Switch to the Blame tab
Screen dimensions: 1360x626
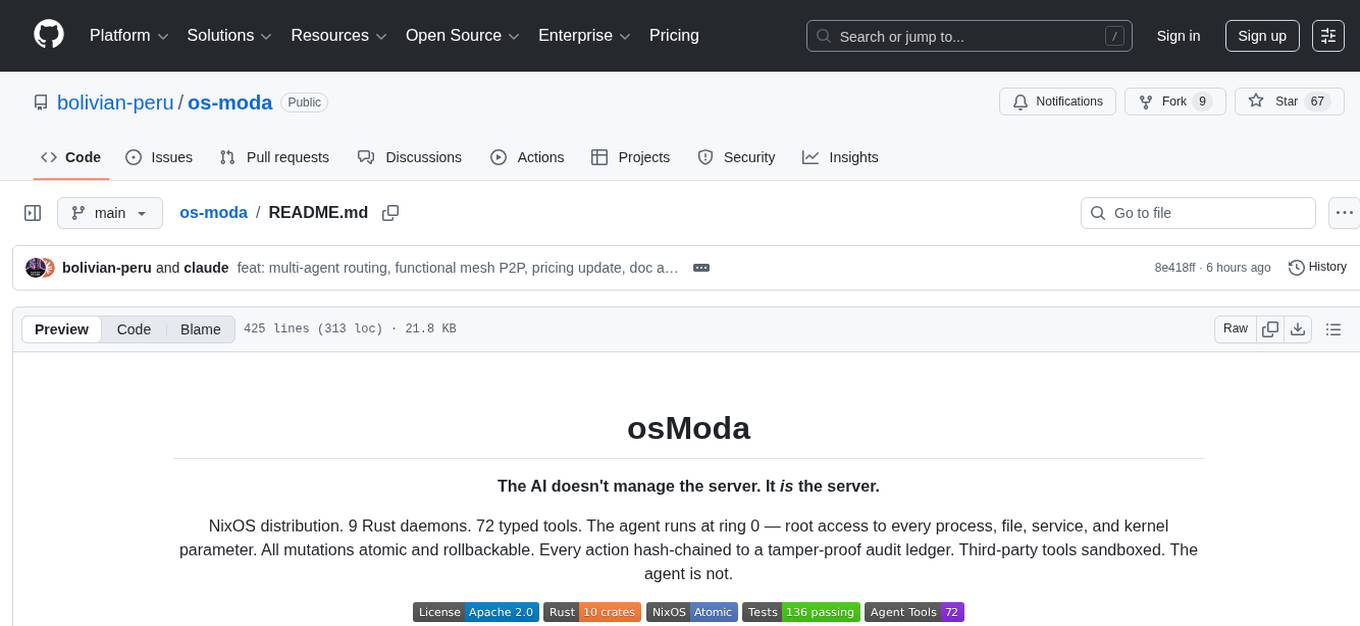tap(200, 328)
